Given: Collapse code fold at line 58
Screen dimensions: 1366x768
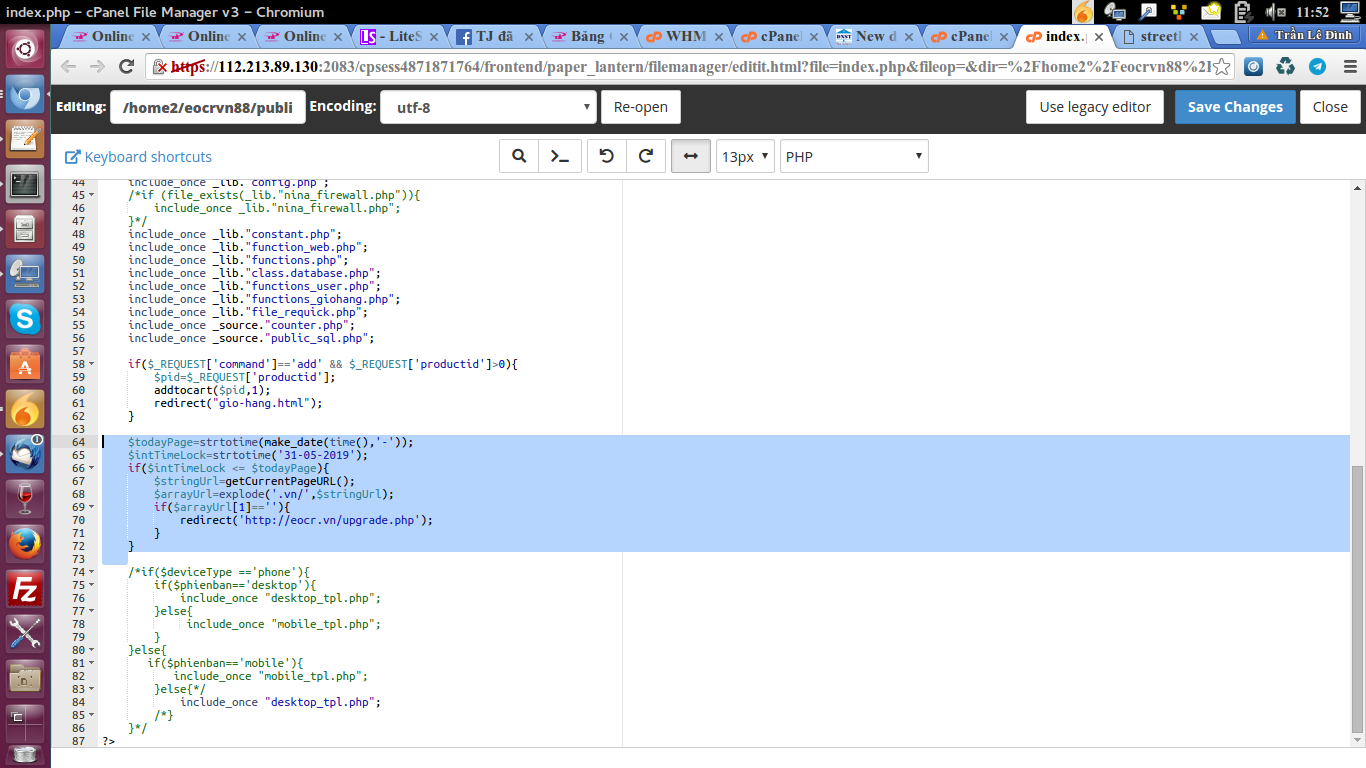Looking at the screenshot, I should click(x=92, y=364).
